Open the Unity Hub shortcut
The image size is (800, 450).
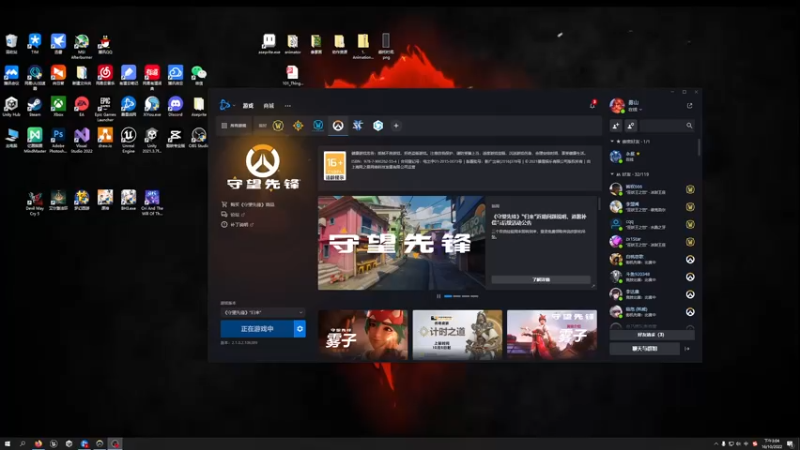[x=11, y=107]
